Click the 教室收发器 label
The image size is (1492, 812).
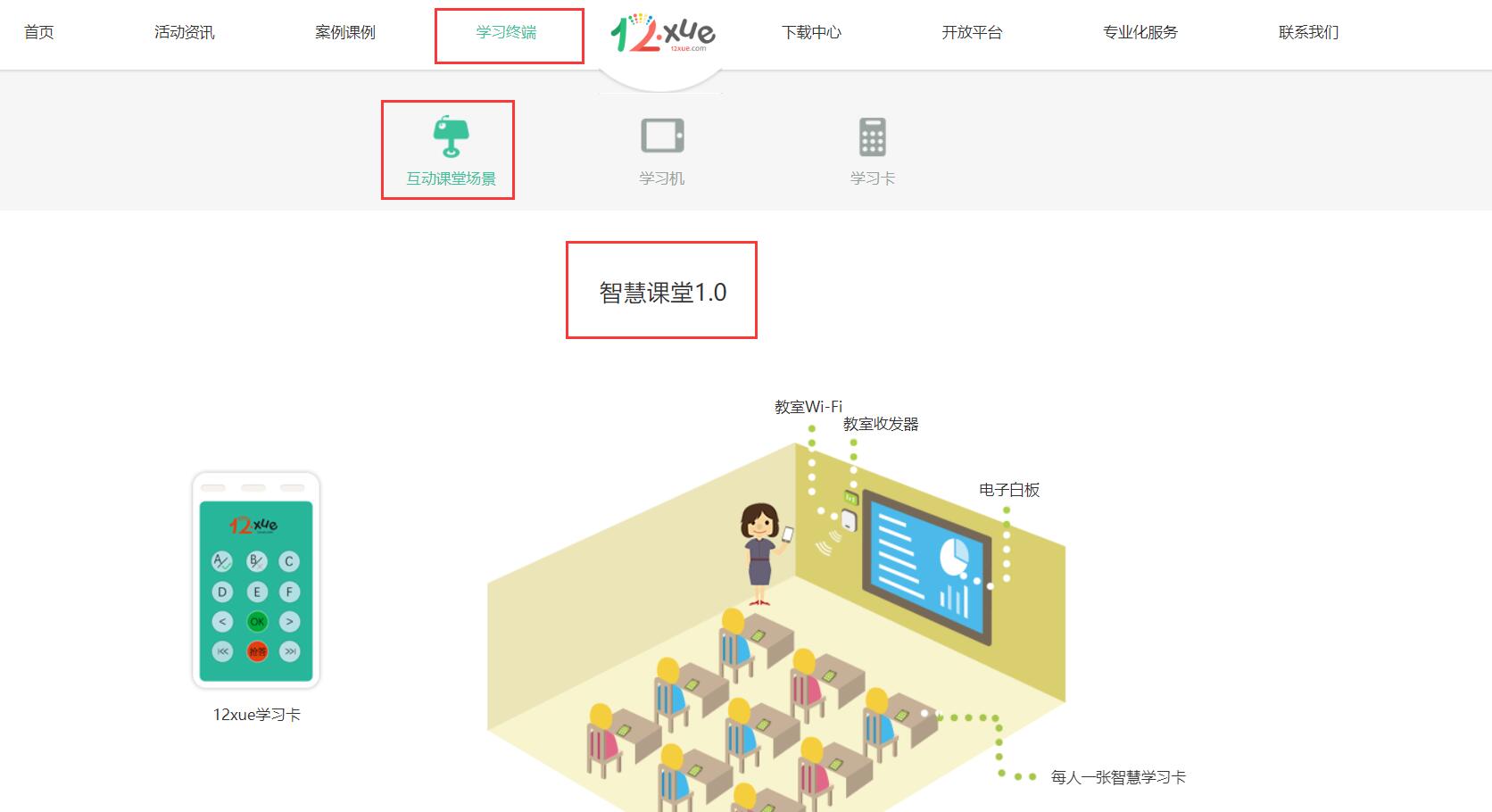click(x=881, y=424)
